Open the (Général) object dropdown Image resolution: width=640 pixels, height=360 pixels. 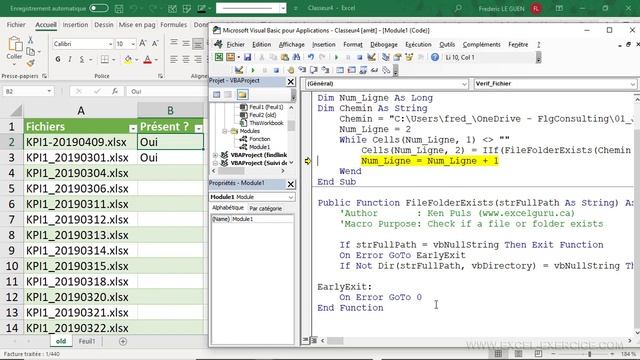(464, 84)
